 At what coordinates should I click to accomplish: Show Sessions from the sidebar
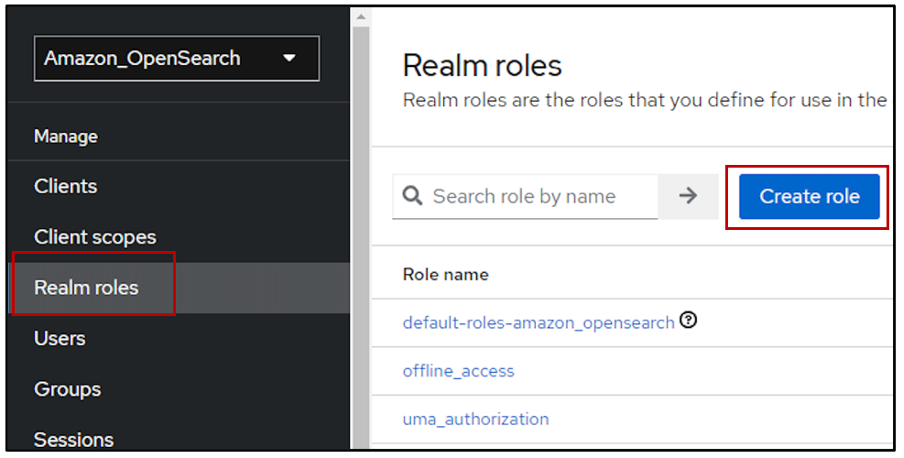point(73,439)
